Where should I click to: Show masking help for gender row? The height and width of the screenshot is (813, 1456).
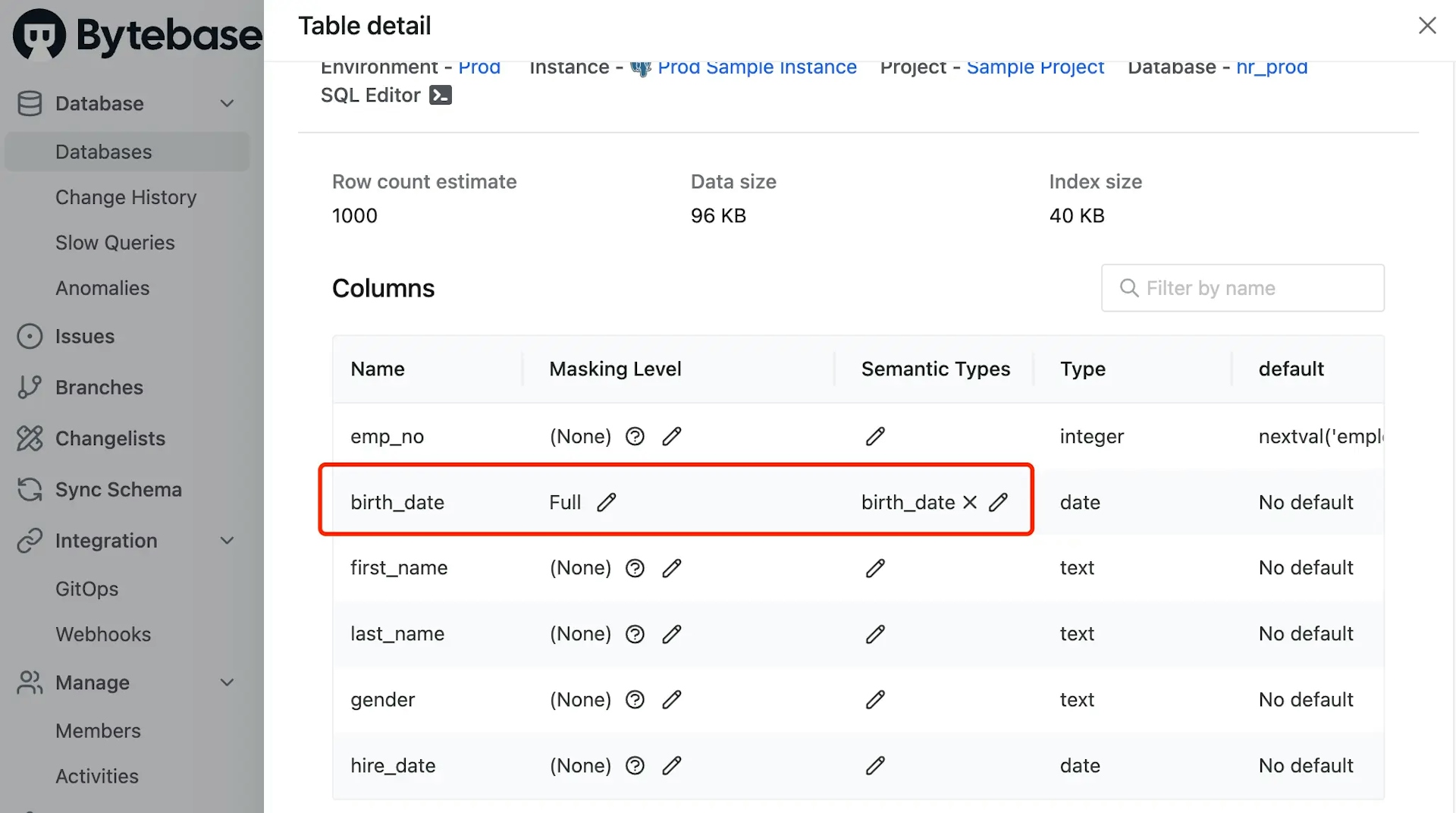point(635,699)
